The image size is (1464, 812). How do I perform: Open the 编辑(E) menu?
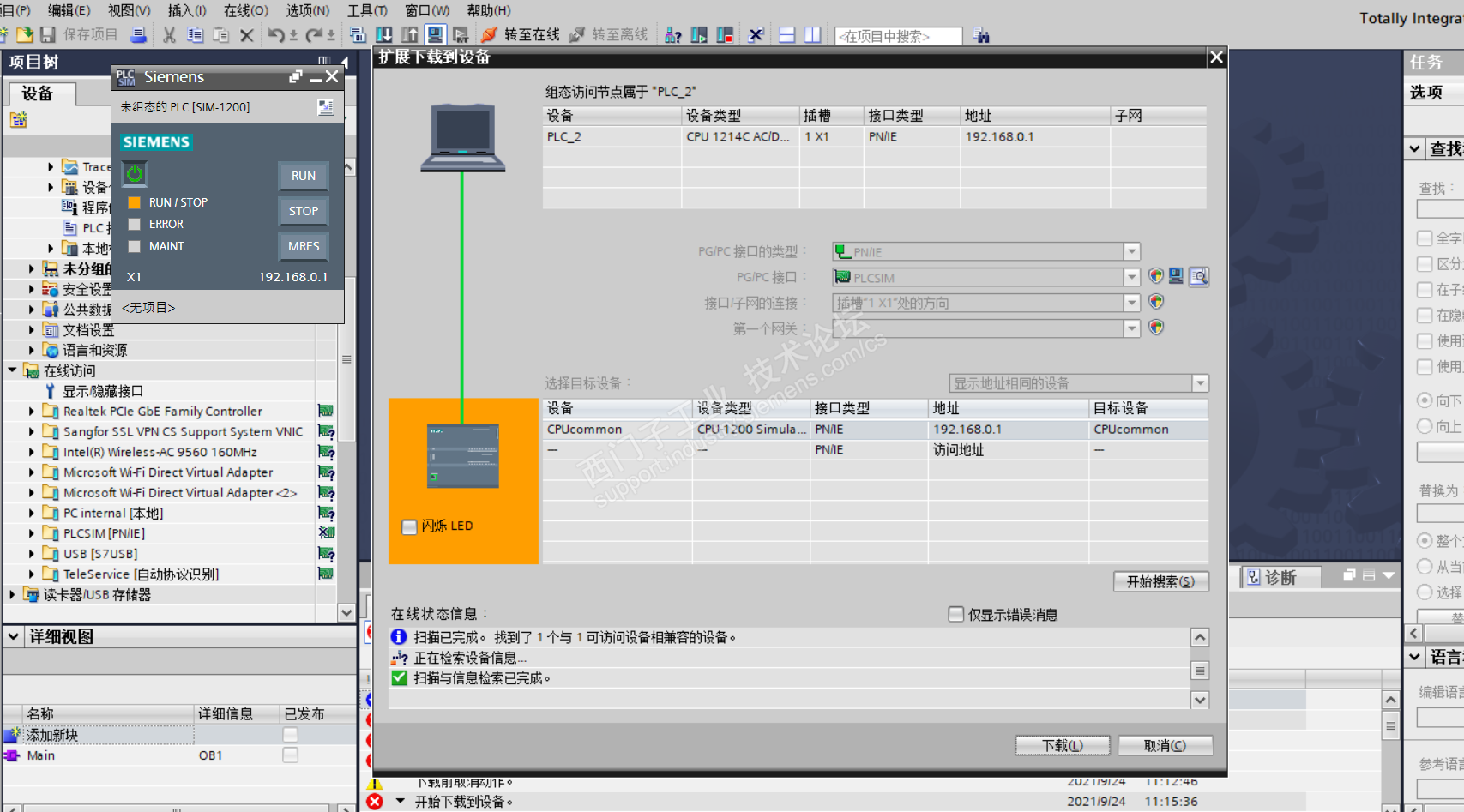[x=69, y=10]
